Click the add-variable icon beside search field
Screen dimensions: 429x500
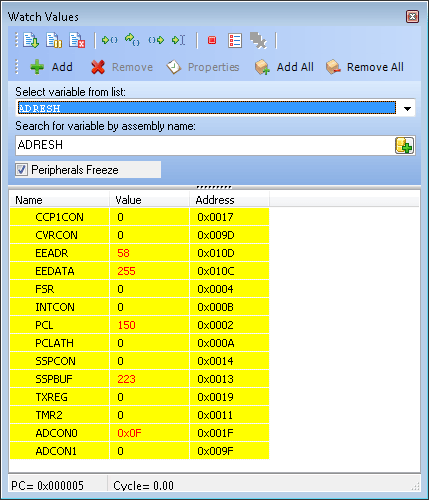405,145
